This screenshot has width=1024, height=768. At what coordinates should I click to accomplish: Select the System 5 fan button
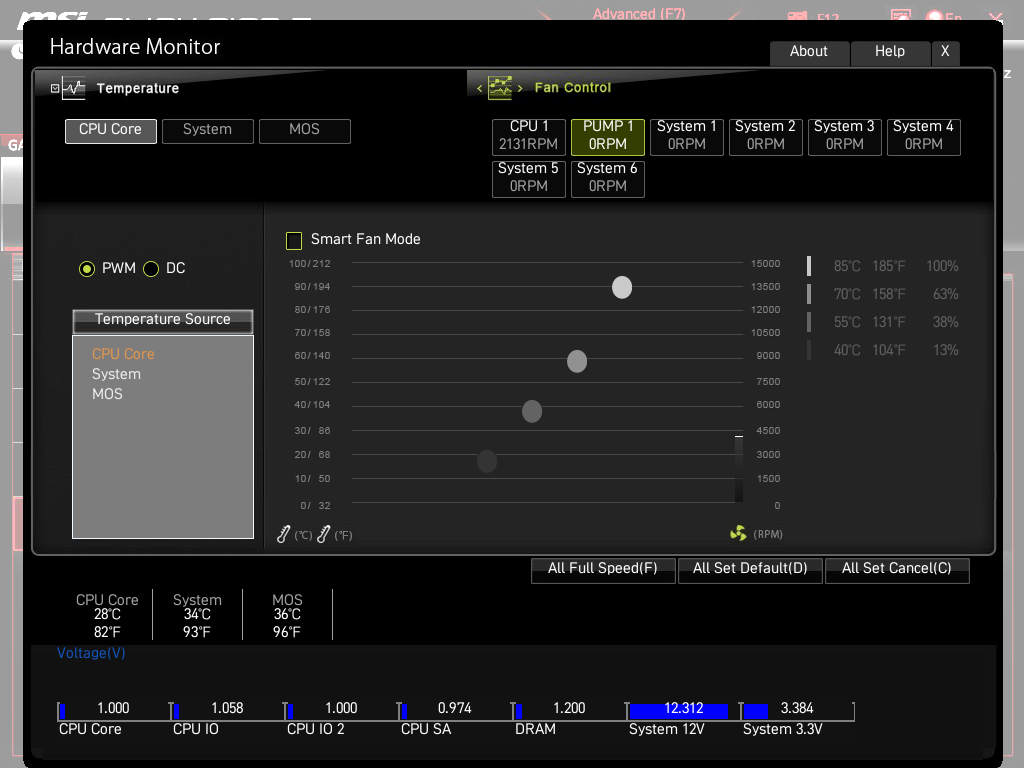[x=528, y=178]
